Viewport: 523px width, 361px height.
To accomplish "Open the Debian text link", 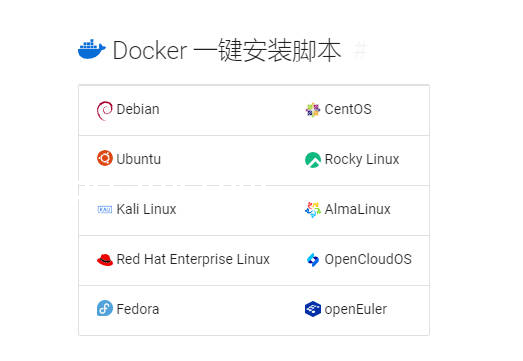I will tap(138, 109).
